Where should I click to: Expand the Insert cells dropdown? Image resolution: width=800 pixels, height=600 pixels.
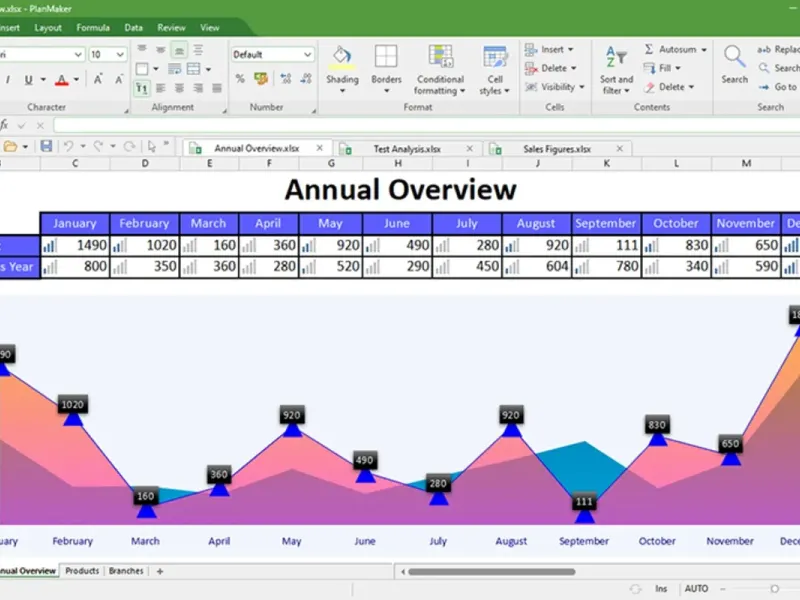[x=570, y=49]
